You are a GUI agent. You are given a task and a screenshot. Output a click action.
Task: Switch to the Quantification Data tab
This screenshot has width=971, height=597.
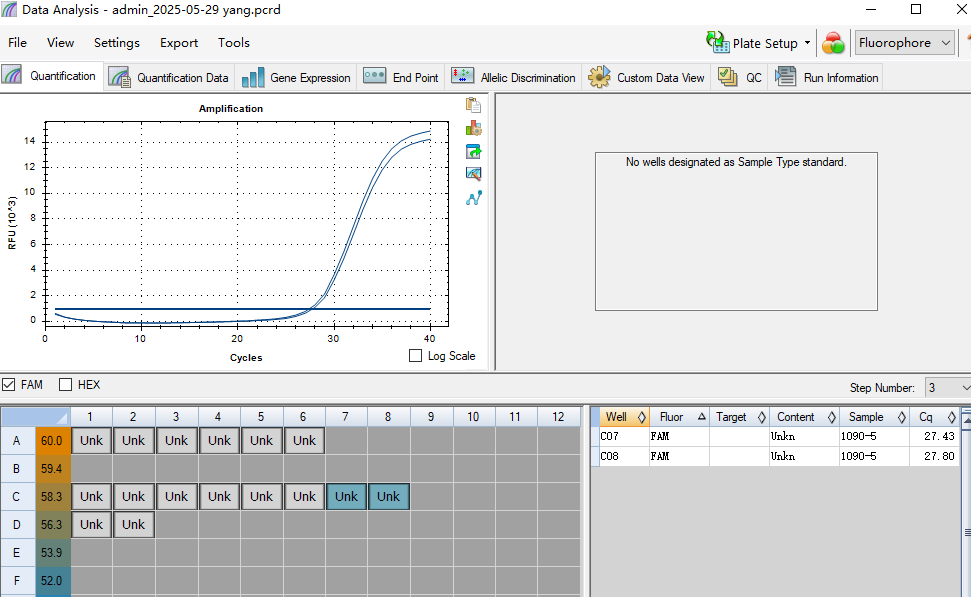coord(168,77)
